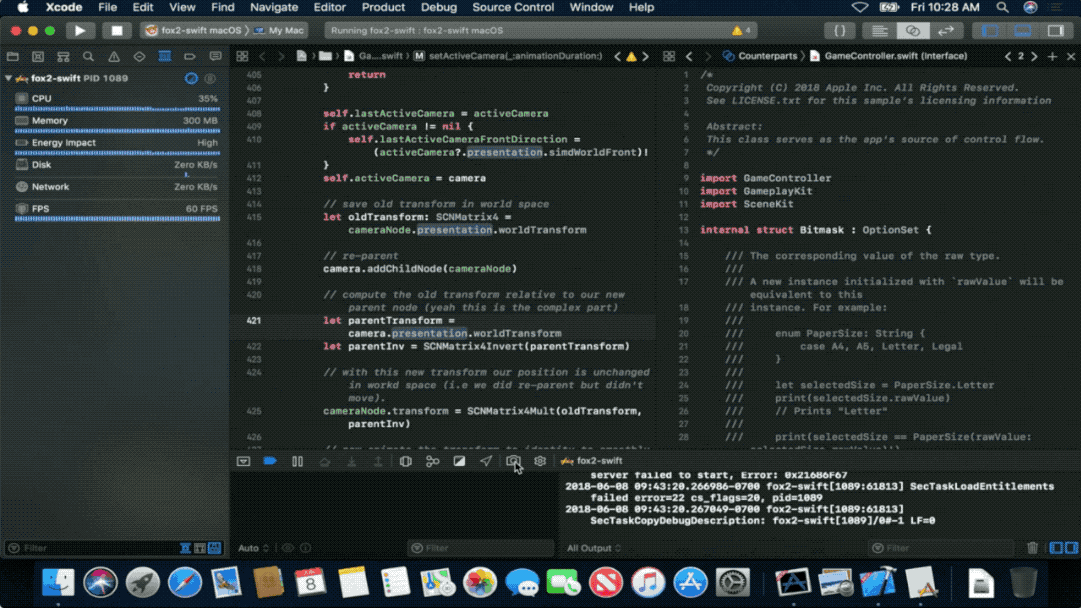Open GameController.swift (Interface) jump bar item

(888, 56)
